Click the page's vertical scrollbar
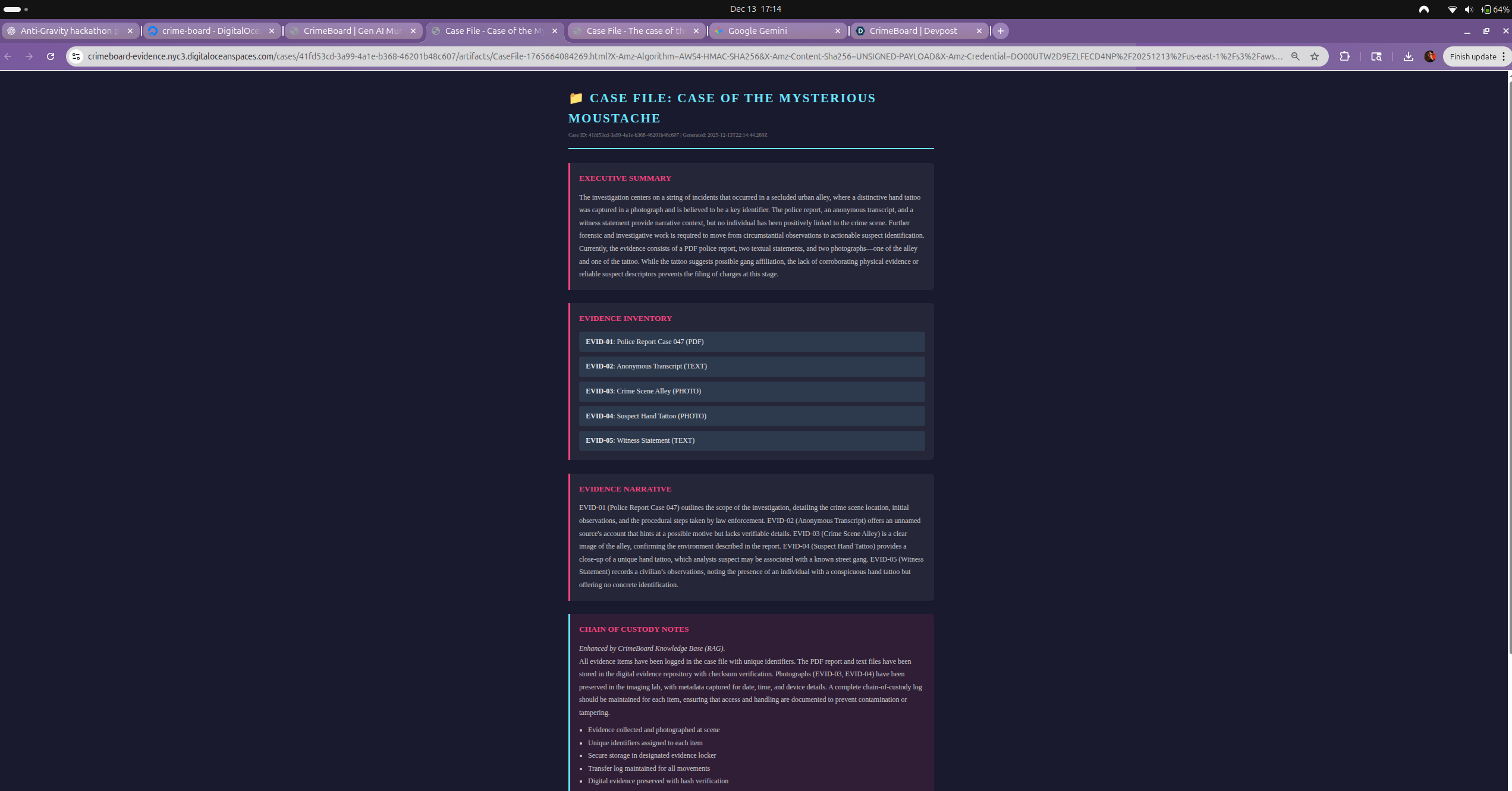 pyautogui.click(x=1509, y=357)
